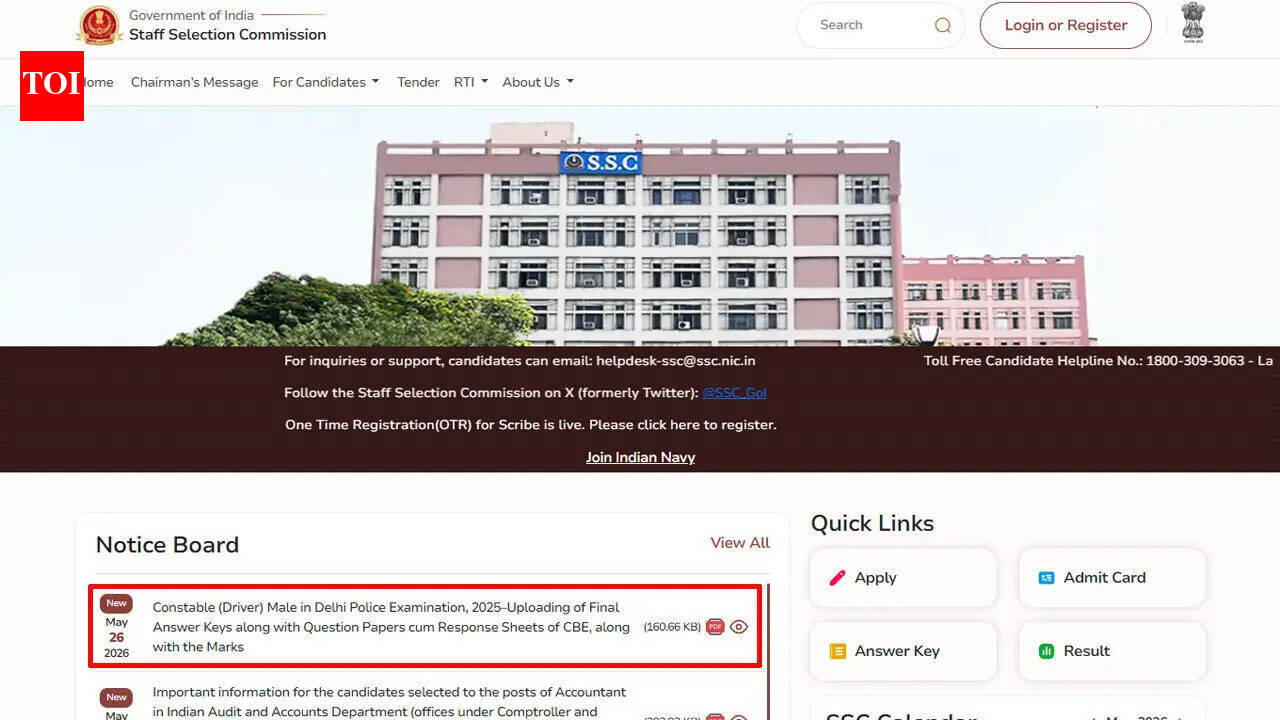The width and height of the screenshot is (1280, 720).
Task: Expand the For Candidates dropdown
Action: pyautogui.click(x=326, y=82)
